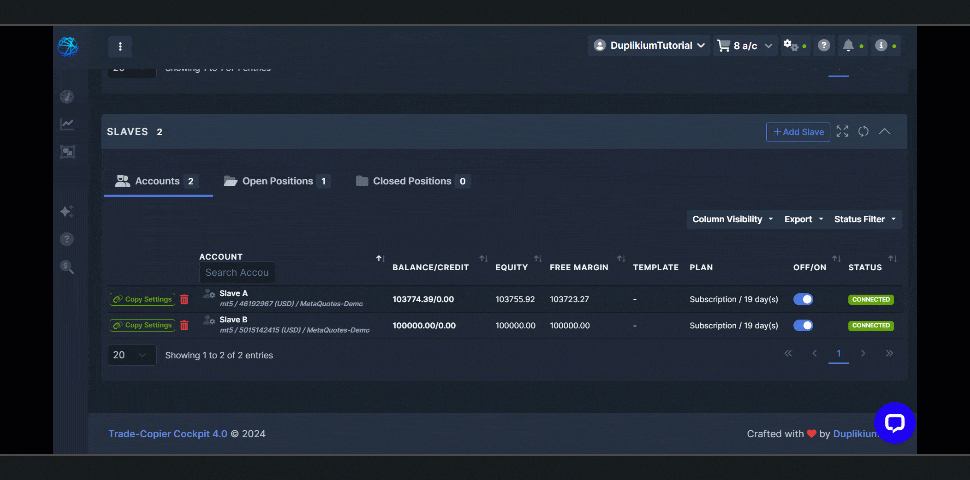The image size is (970, 480).
Task: Click the Add Slave button
Action: (x=798, y=132)
